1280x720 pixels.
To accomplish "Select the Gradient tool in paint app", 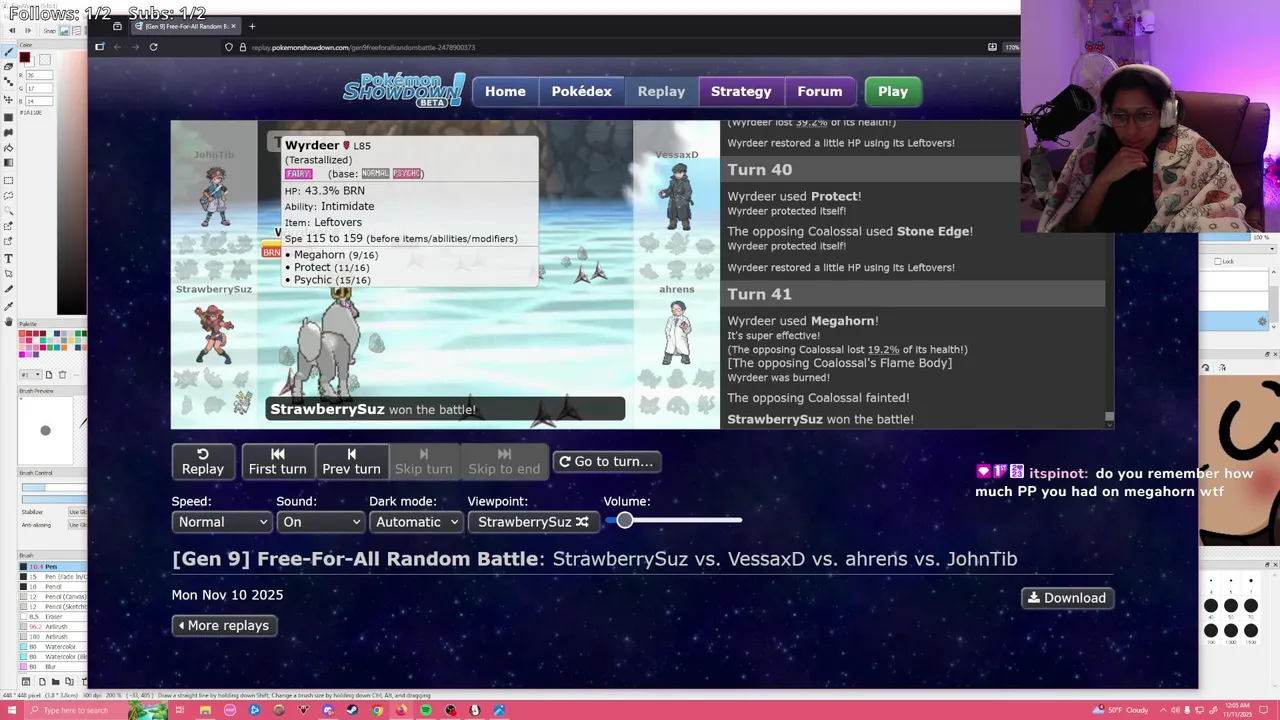I will [x=8, y=163].
